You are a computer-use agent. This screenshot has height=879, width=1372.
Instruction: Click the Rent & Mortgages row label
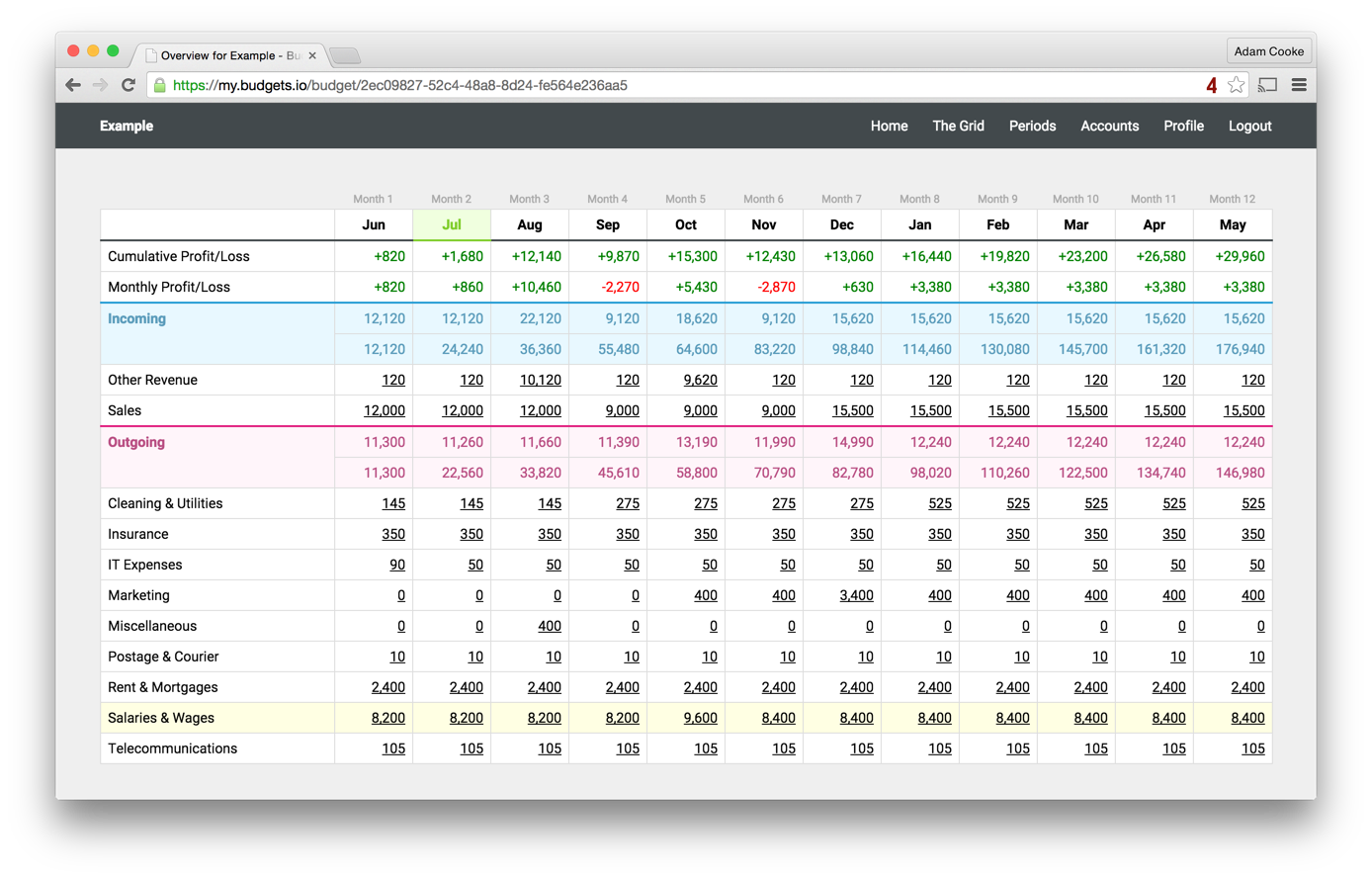pos(163,687)
